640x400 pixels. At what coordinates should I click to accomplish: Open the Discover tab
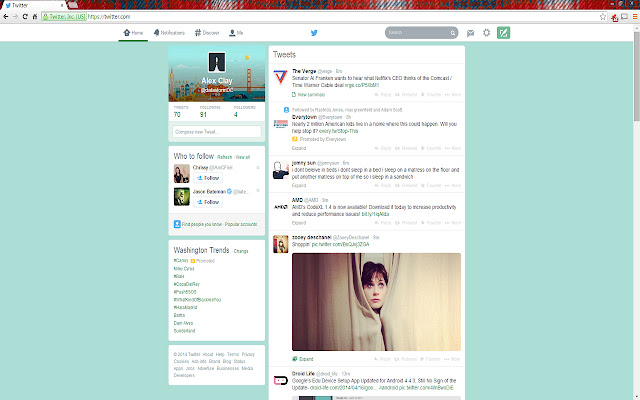click(207, 33)
